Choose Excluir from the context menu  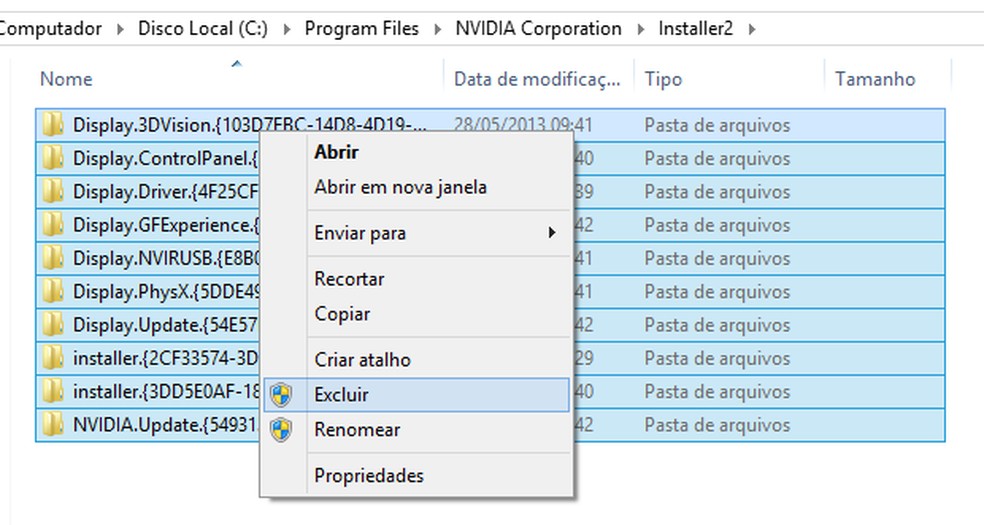(x=341, y=395)
